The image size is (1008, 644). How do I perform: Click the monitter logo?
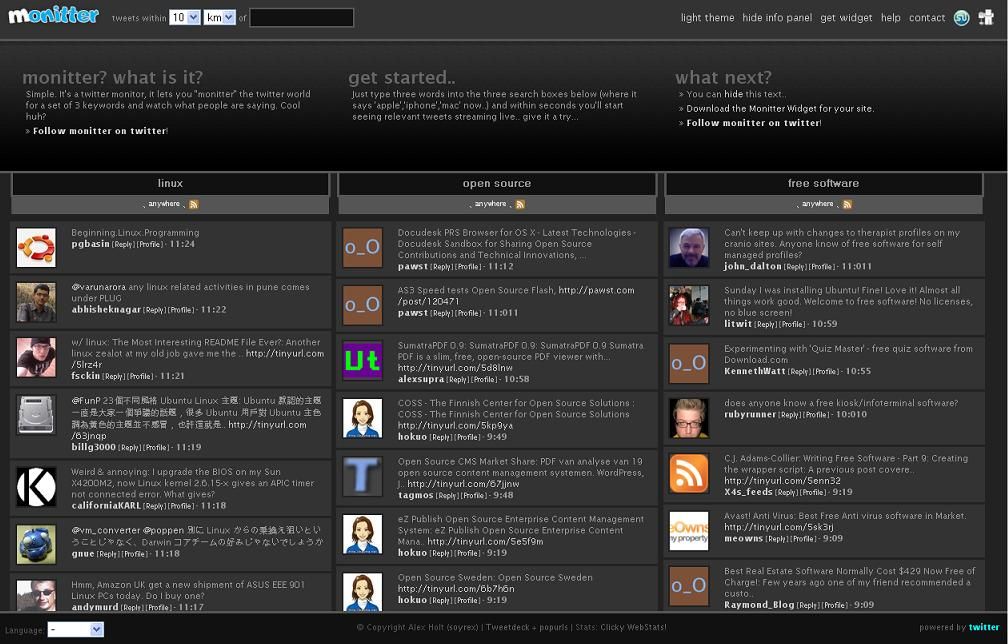[x=53, y=15]
